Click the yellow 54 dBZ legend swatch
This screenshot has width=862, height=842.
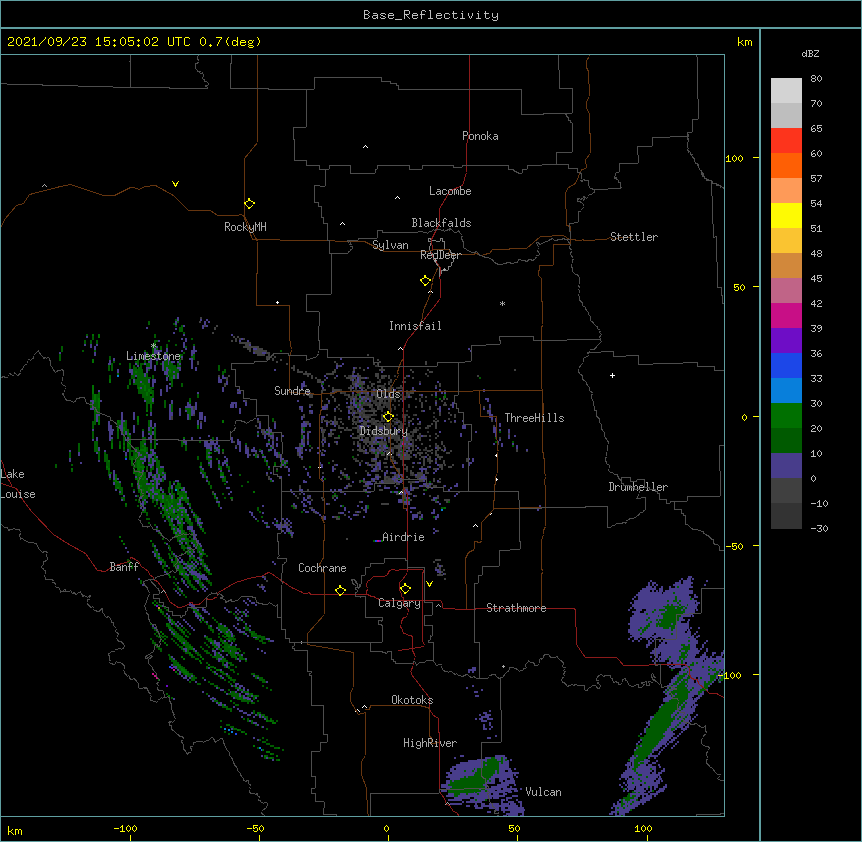click(786, 215)
